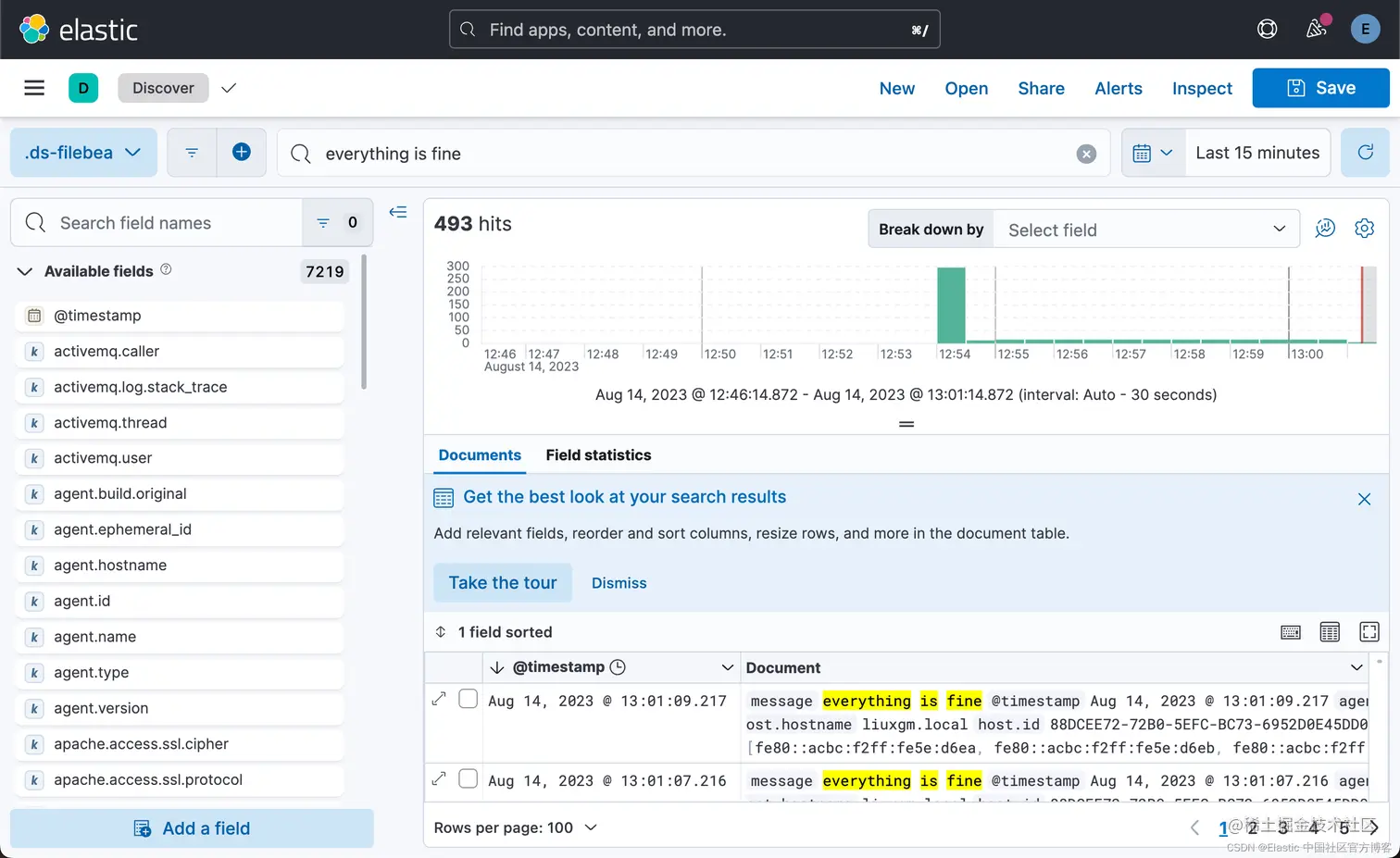1400x858 pixels.
Task: Click the Discover breadcrumb button
Action: pos(163,88)
